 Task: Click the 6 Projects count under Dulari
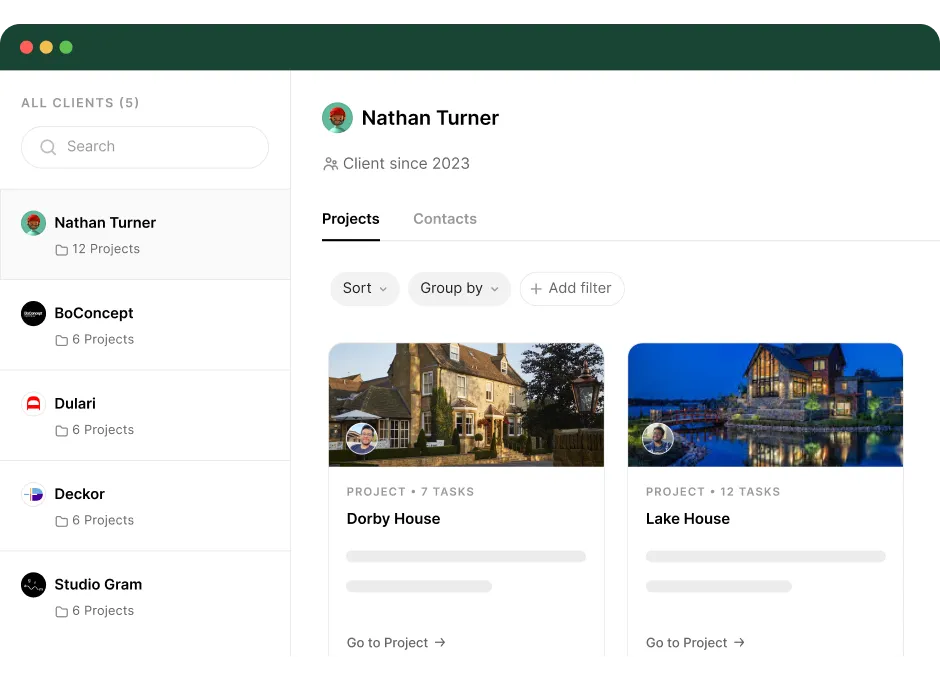[x=103, y=430]
